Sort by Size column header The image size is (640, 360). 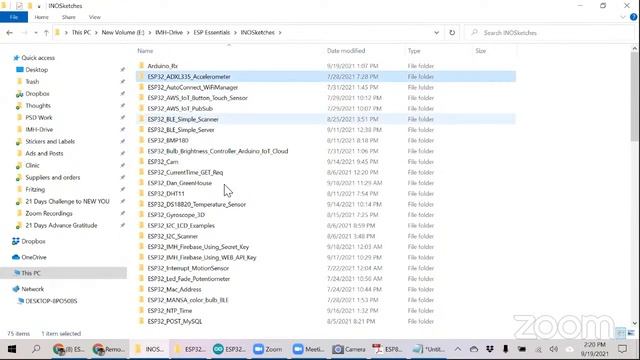coord(480,51)
